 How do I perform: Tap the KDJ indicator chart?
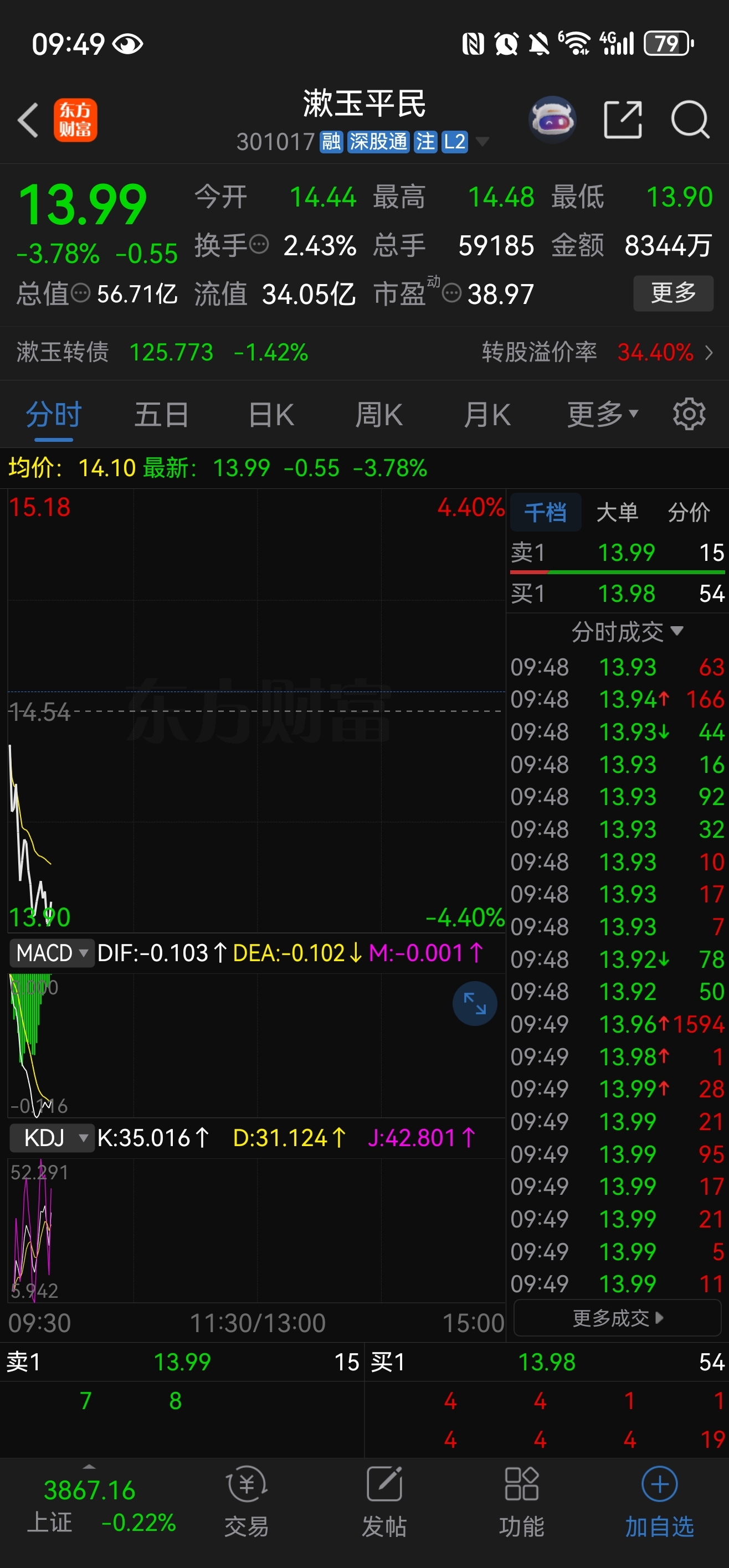tap(256, 1230)
